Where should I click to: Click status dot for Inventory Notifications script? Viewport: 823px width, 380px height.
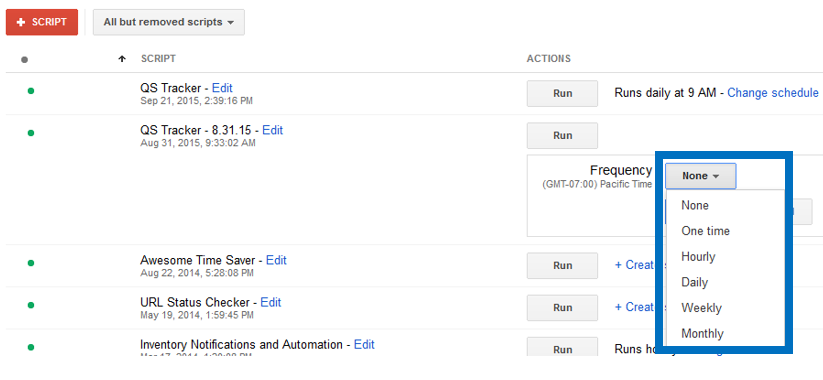click(30, 347)
